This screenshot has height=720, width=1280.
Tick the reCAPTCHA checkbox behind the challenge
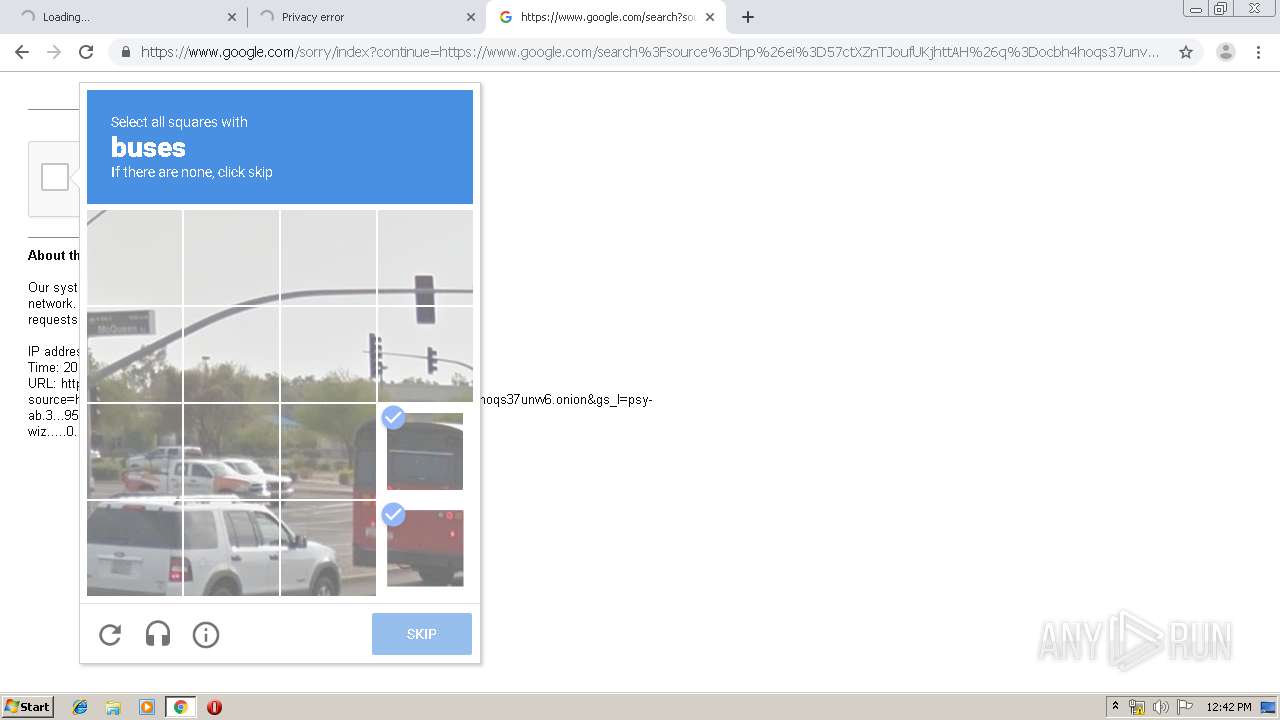pyautogui.click(x=55, y=177)
